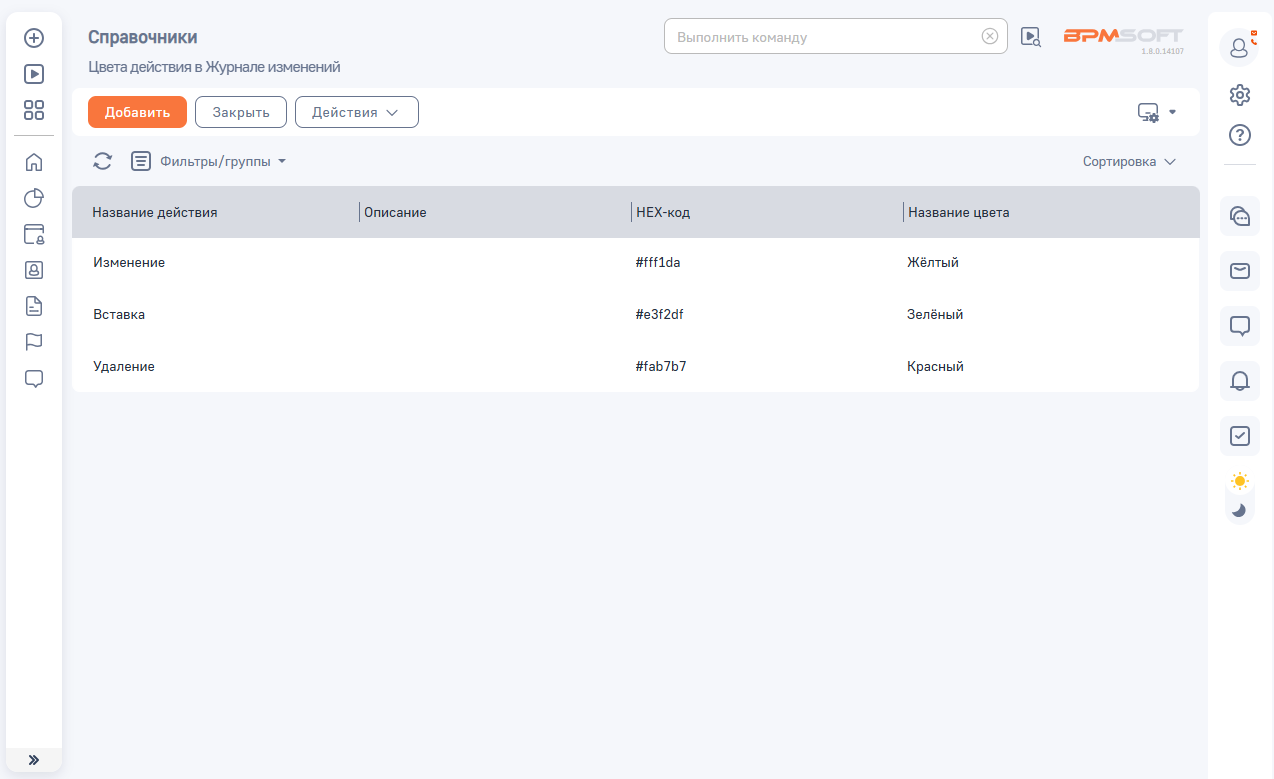
Task: Open the sections grid icon in the sidebar
Action: pos(34,110)
